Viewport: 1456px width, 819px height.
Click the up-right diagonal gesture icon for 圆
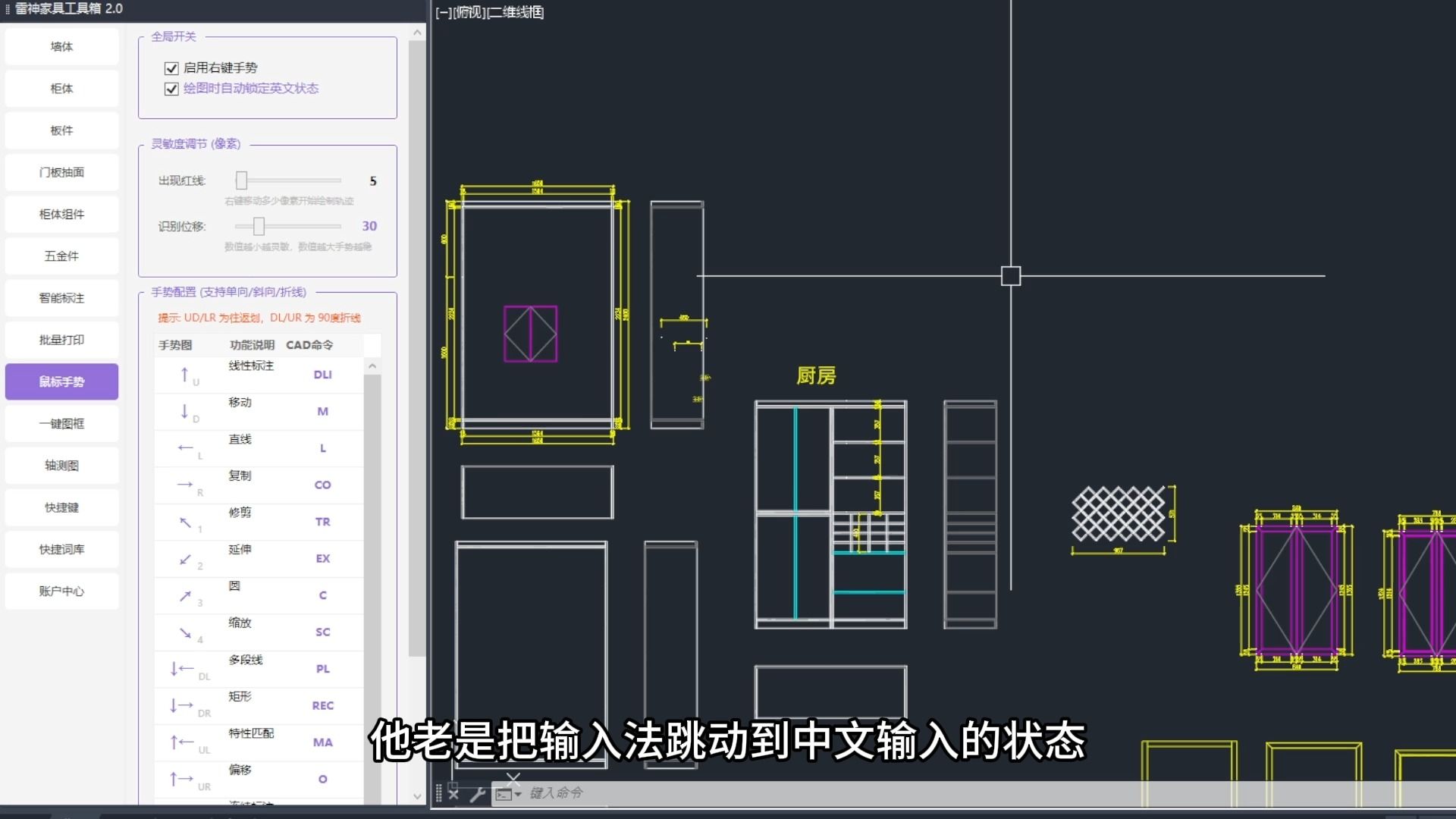coord(185,596)
